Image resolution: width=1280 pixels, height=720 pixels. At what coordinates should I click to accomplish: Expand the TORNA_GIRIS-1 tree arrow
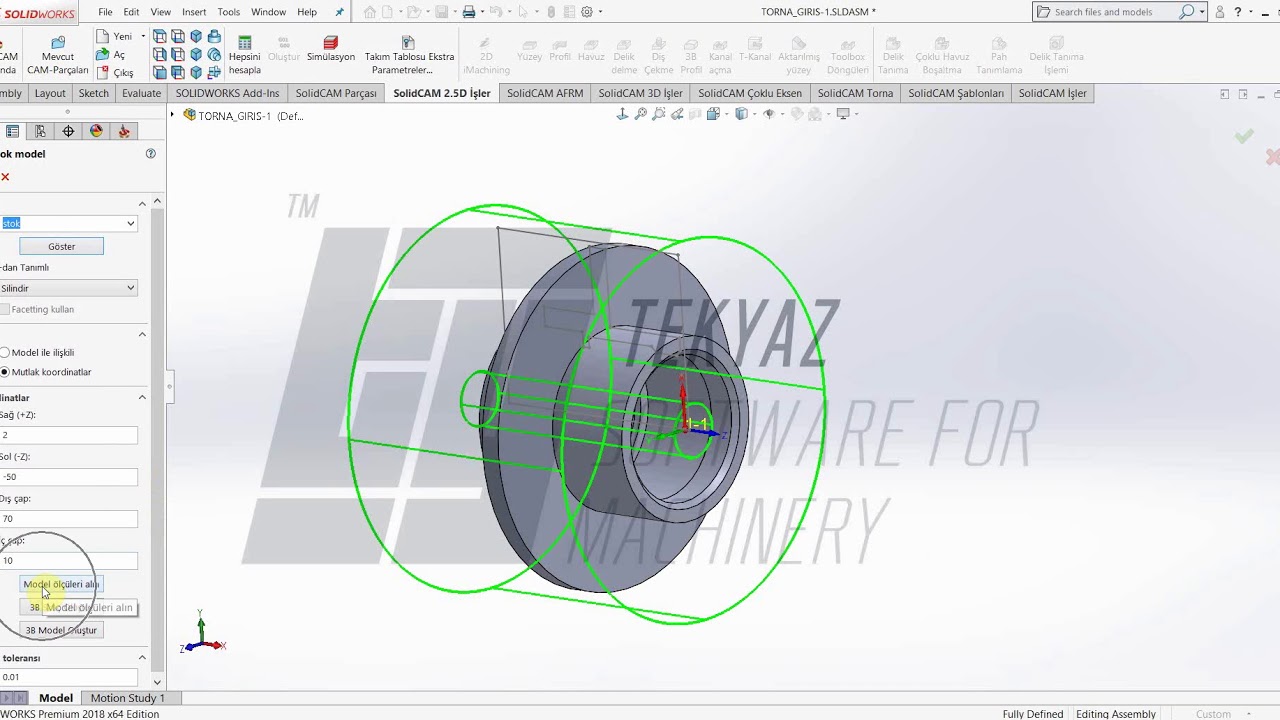[172, 115]
